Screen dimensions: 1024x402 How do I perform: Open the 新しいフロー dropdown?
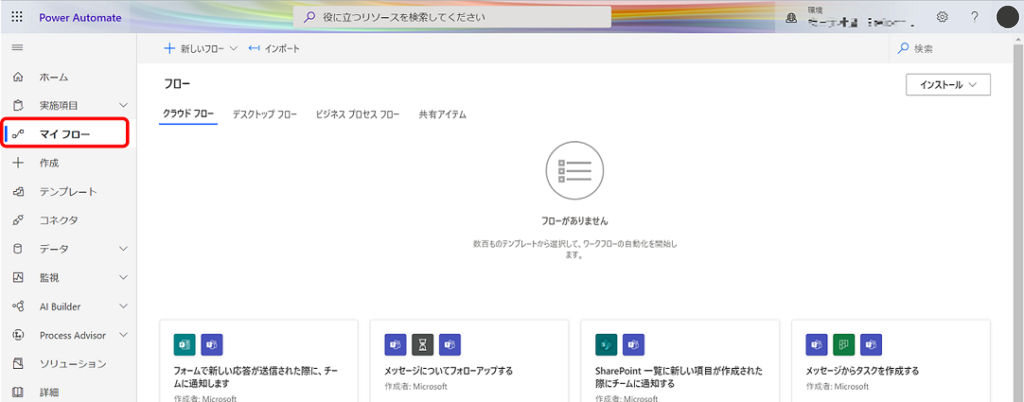(x=200, y=48)
